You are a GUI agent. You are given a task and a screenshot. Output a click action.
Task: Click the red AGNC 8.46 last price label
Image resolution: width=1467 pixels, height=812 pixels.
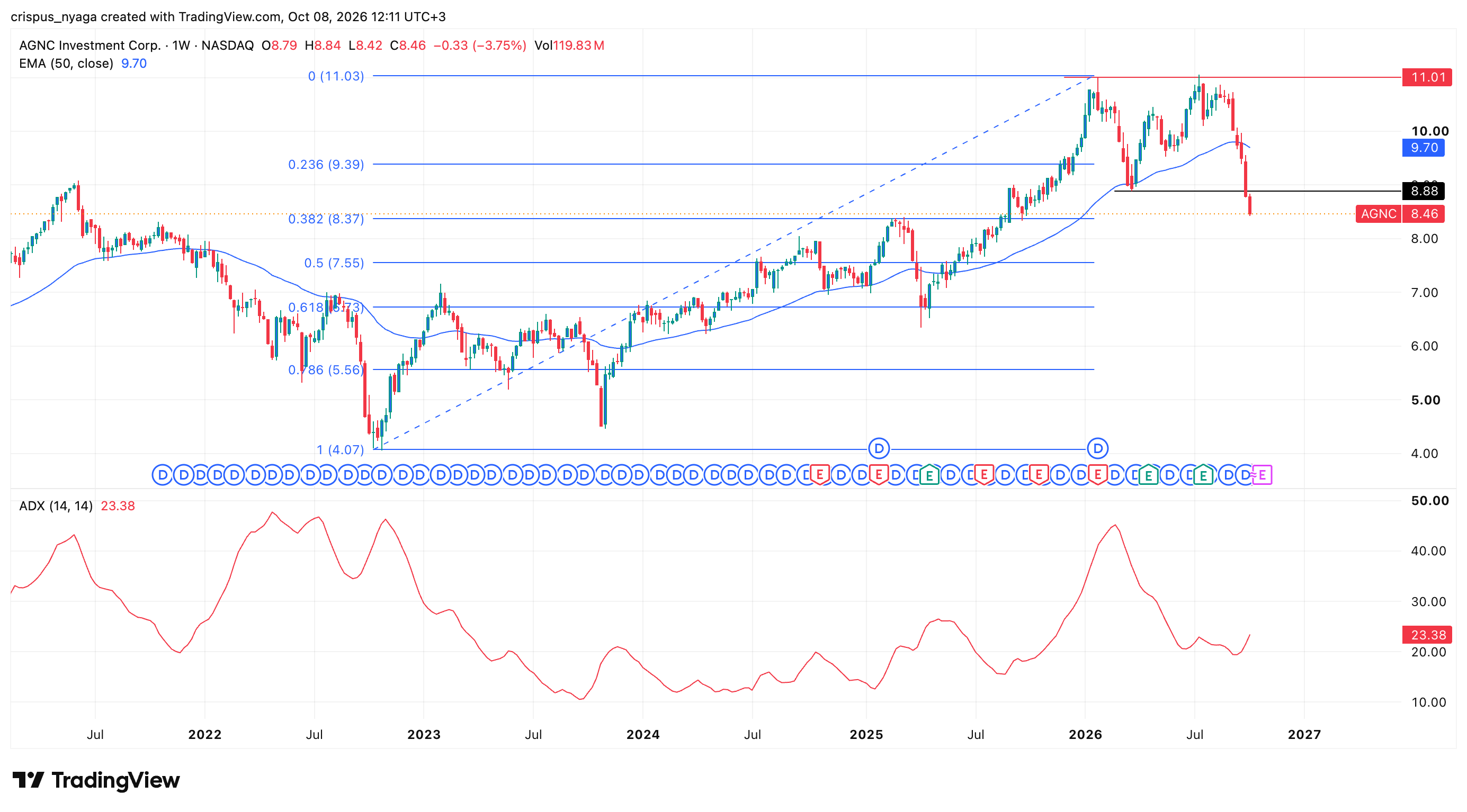tap(1400, 214)
